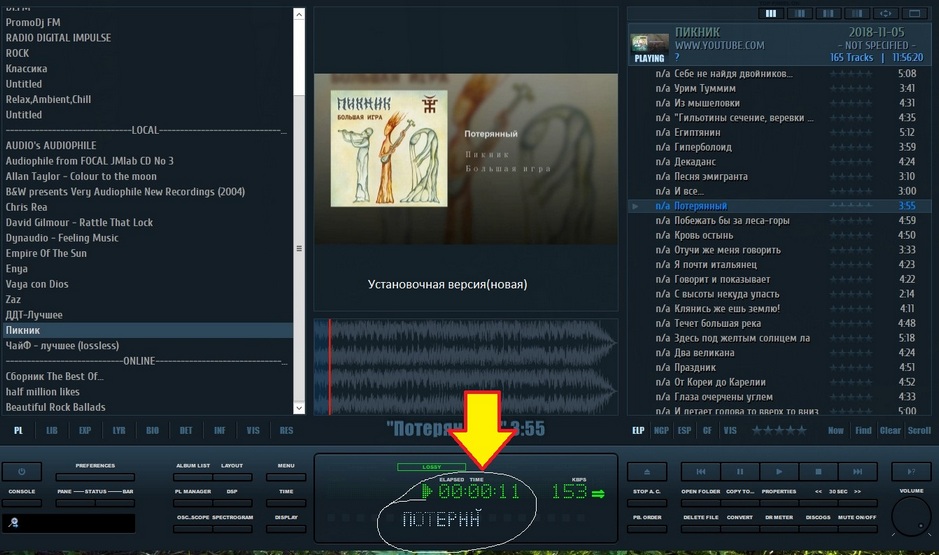Select the first three-column layout icon
The image size is (939, 555).
[771, 13]
